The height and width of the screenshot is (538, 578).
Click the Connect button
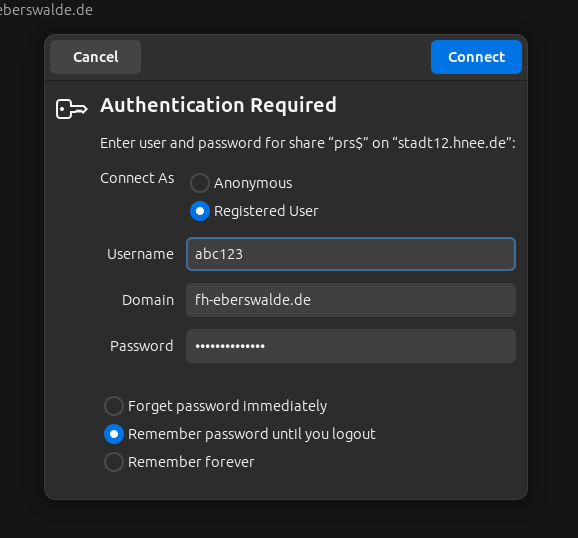click(476, 57)
